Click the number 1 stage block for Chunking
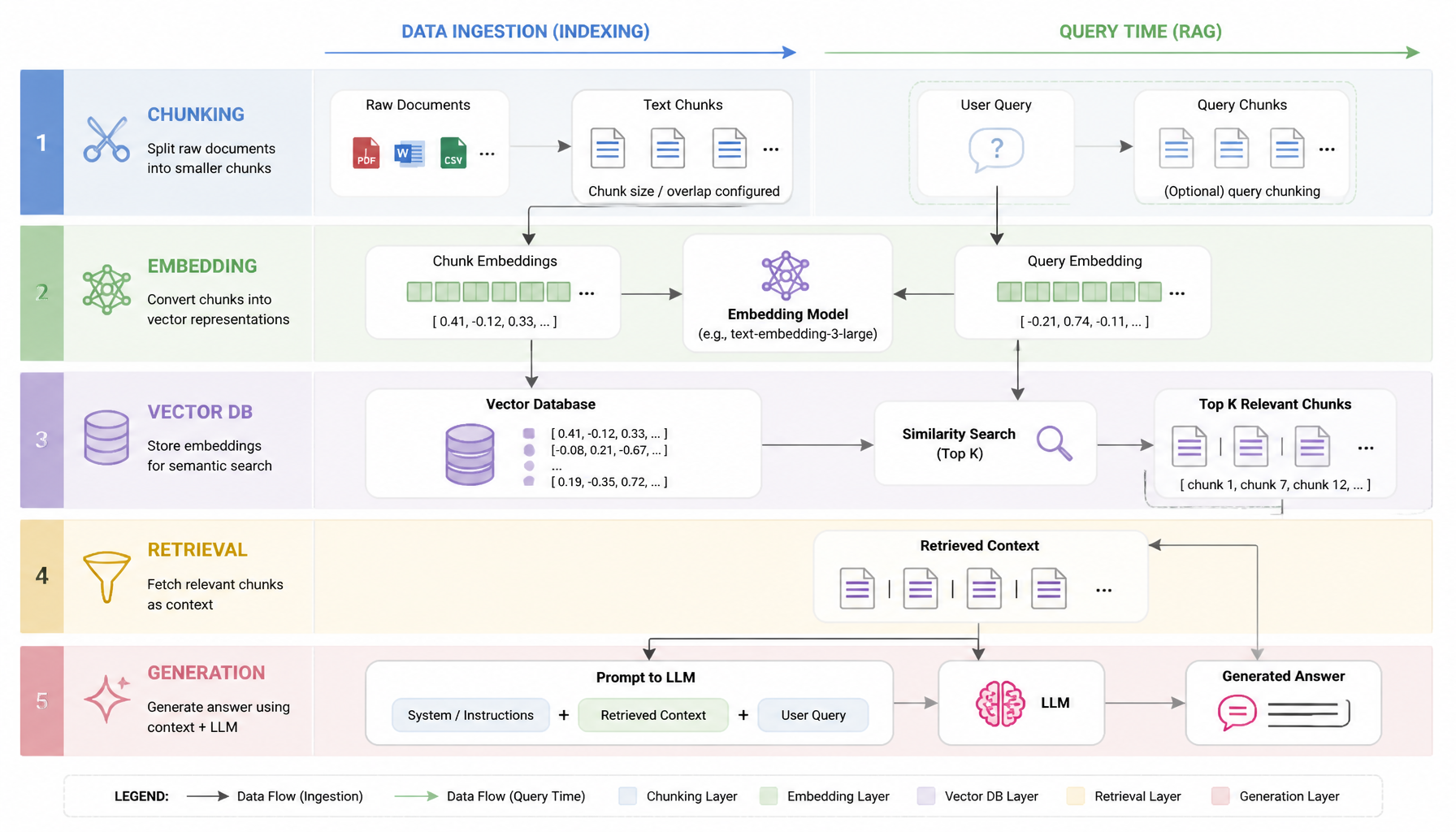 coord(42,142)
